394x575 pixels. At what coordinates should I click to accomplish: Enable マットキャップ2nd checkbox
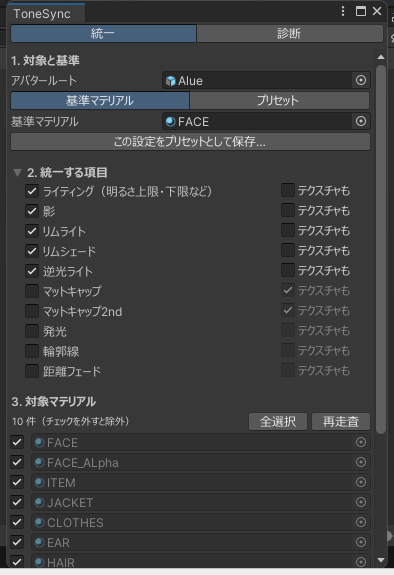[32, 311]
